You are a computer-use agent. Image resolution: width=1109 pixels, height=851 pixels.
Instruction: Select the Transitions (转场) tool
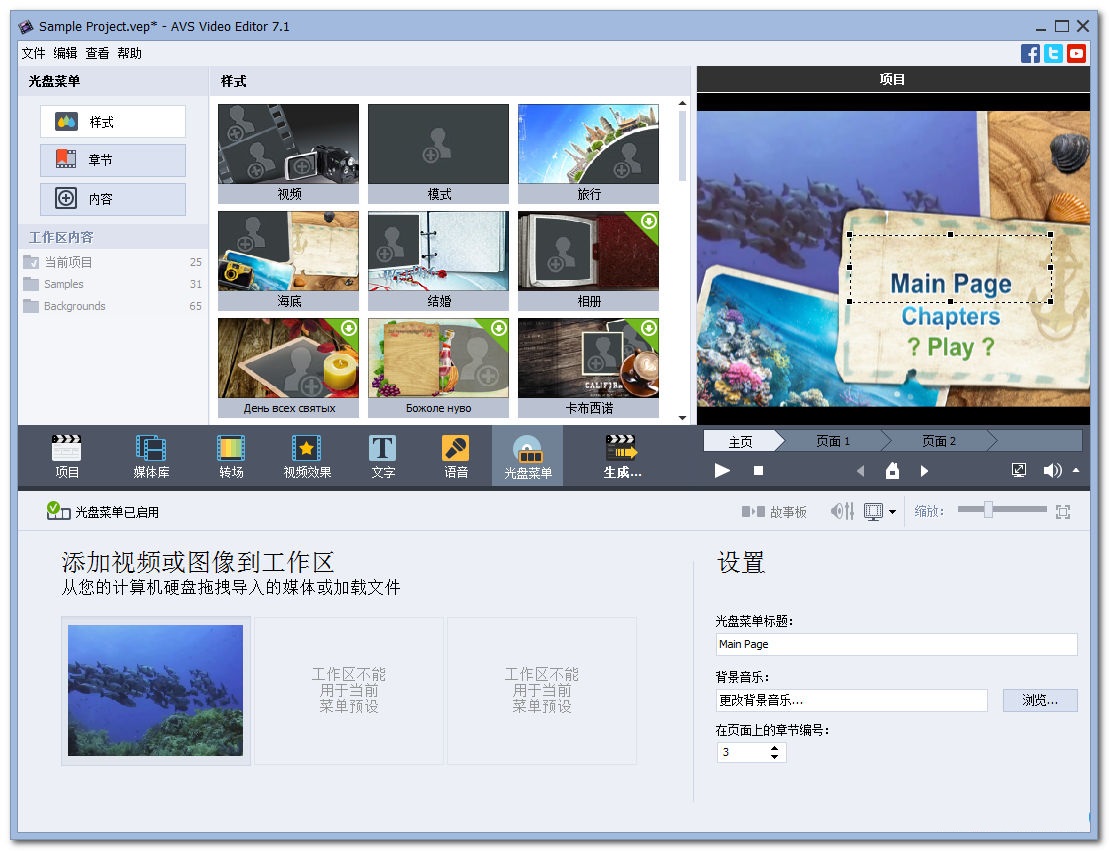[x=231, y=456]
